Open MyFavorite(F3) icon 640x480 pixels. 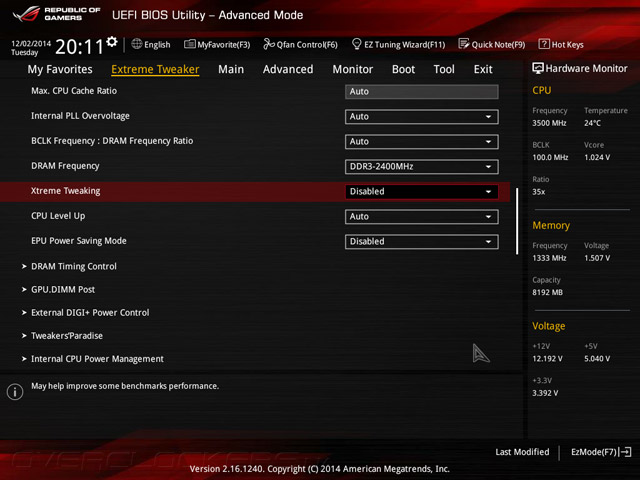pos(189,44)
